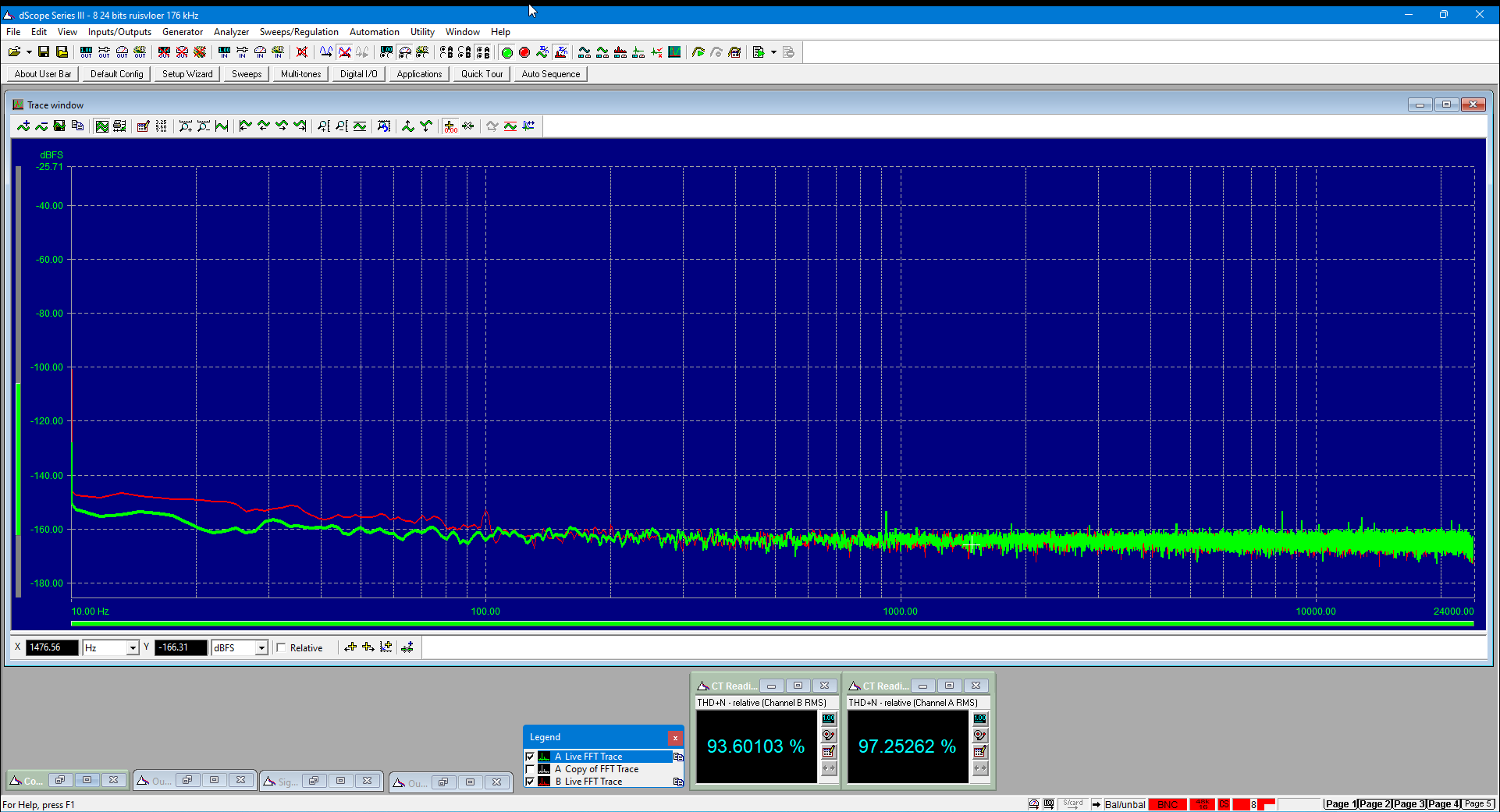Switch to Page 2
1500x812 pixels.
(x=1375, y=804)
